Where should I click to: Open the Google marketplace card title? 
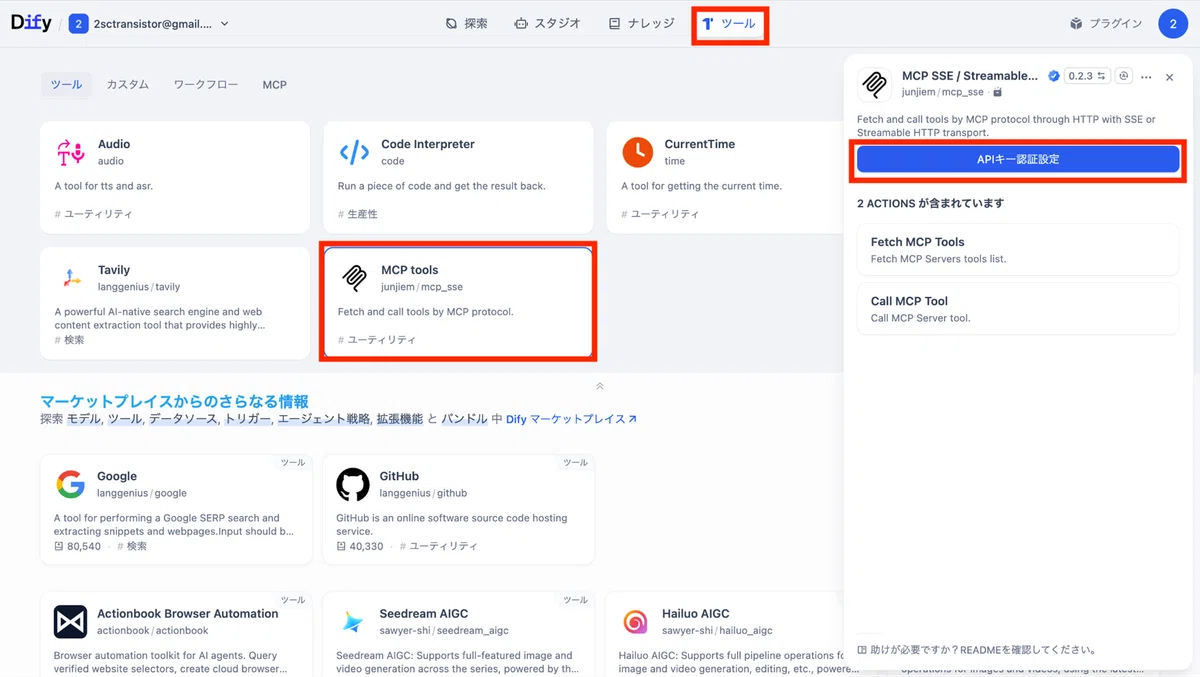click(x=117, y=476)
